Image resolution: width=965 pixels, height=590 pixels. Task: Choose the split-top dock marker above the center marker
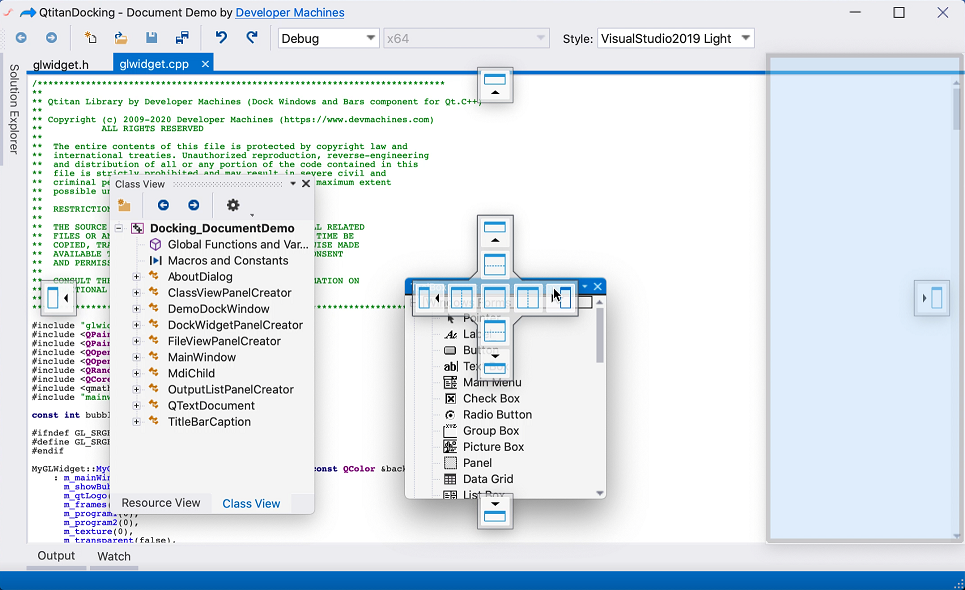(495, 265)
